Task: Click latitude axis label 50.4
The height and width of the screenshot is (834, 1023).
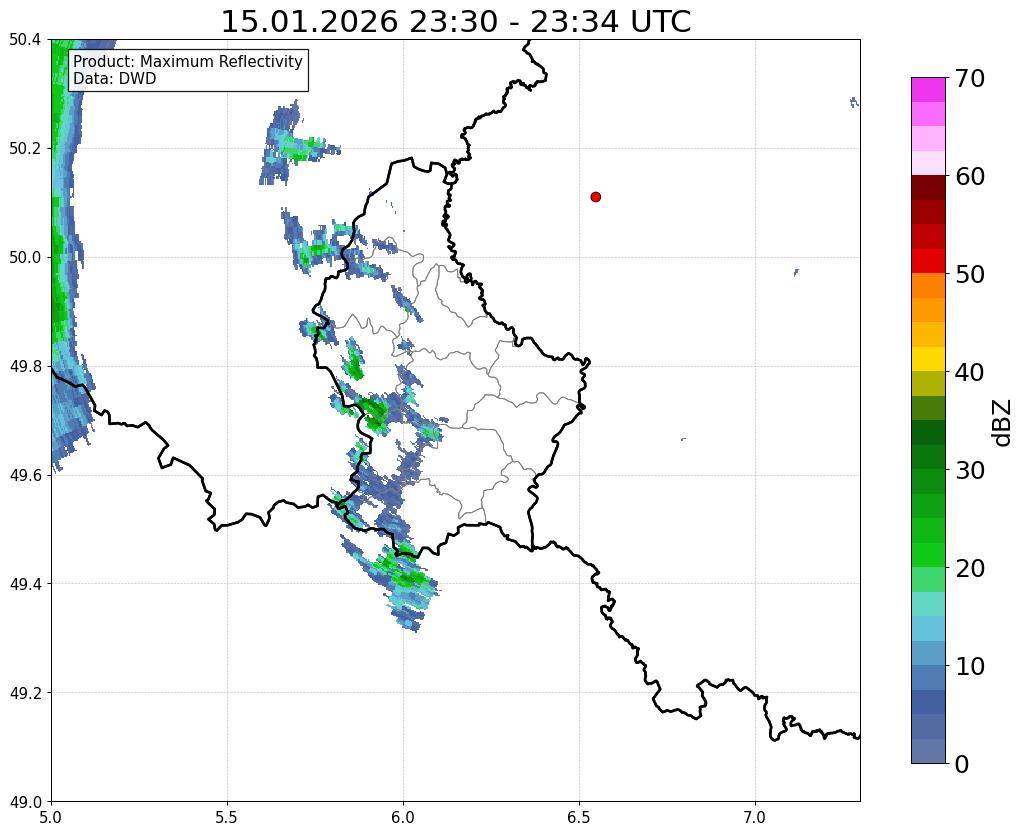Action: click(x=25, y=40)
